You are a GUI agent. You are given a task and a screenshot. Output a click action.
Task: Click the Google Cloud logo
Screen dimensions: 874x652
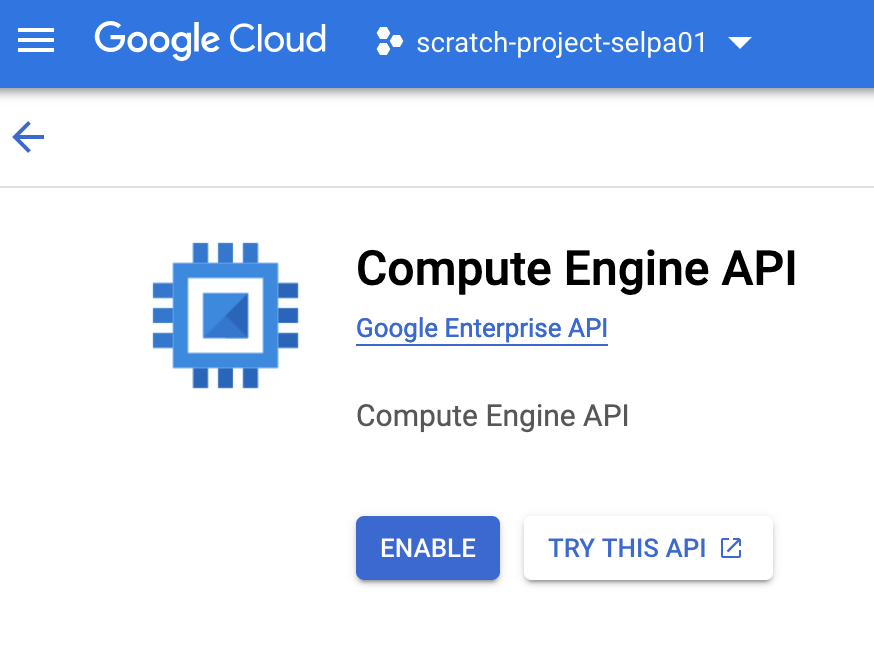click(x=209, y=40)
